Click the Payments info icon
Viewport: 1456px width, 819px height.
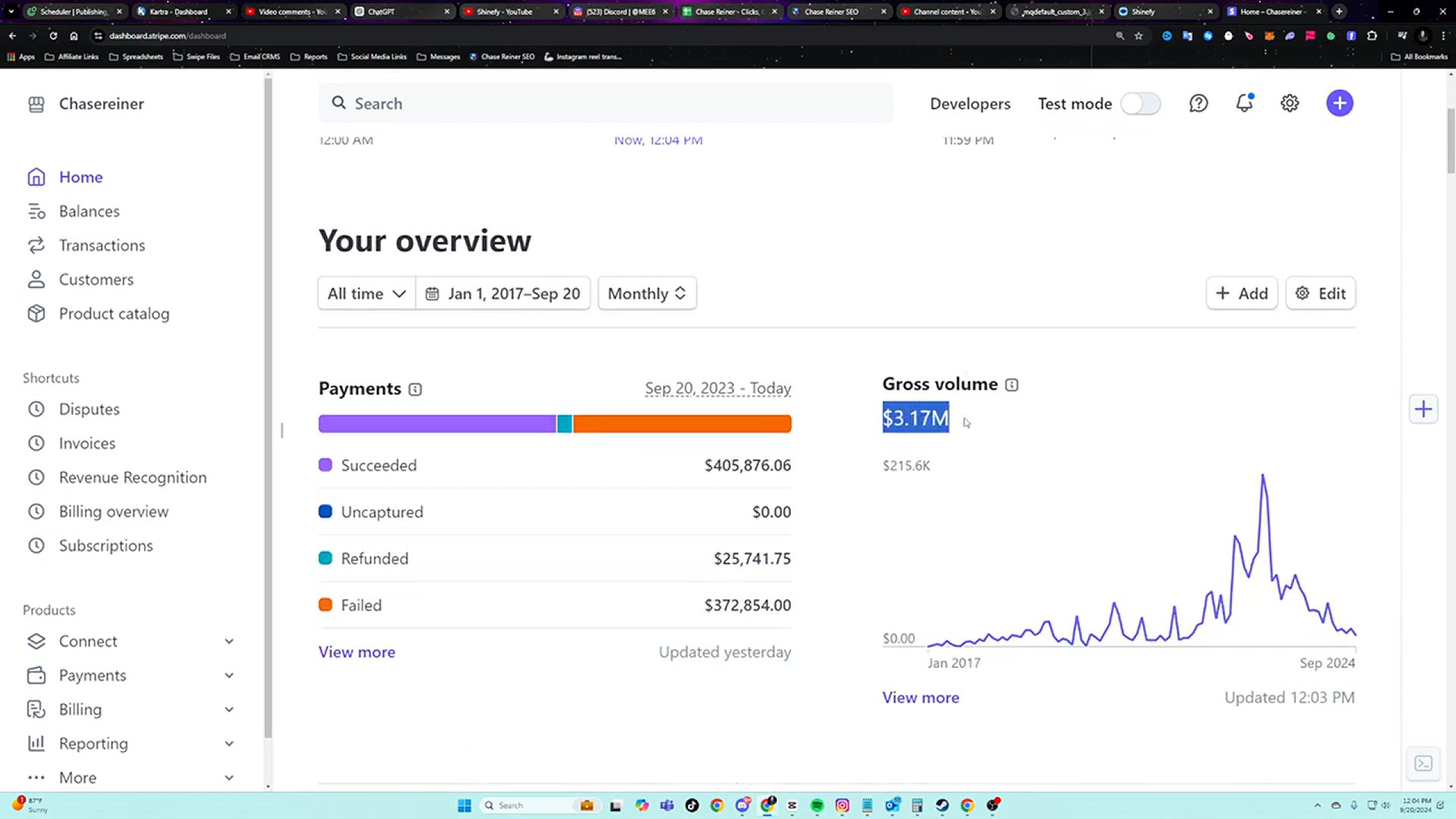[x=415, y=389]
